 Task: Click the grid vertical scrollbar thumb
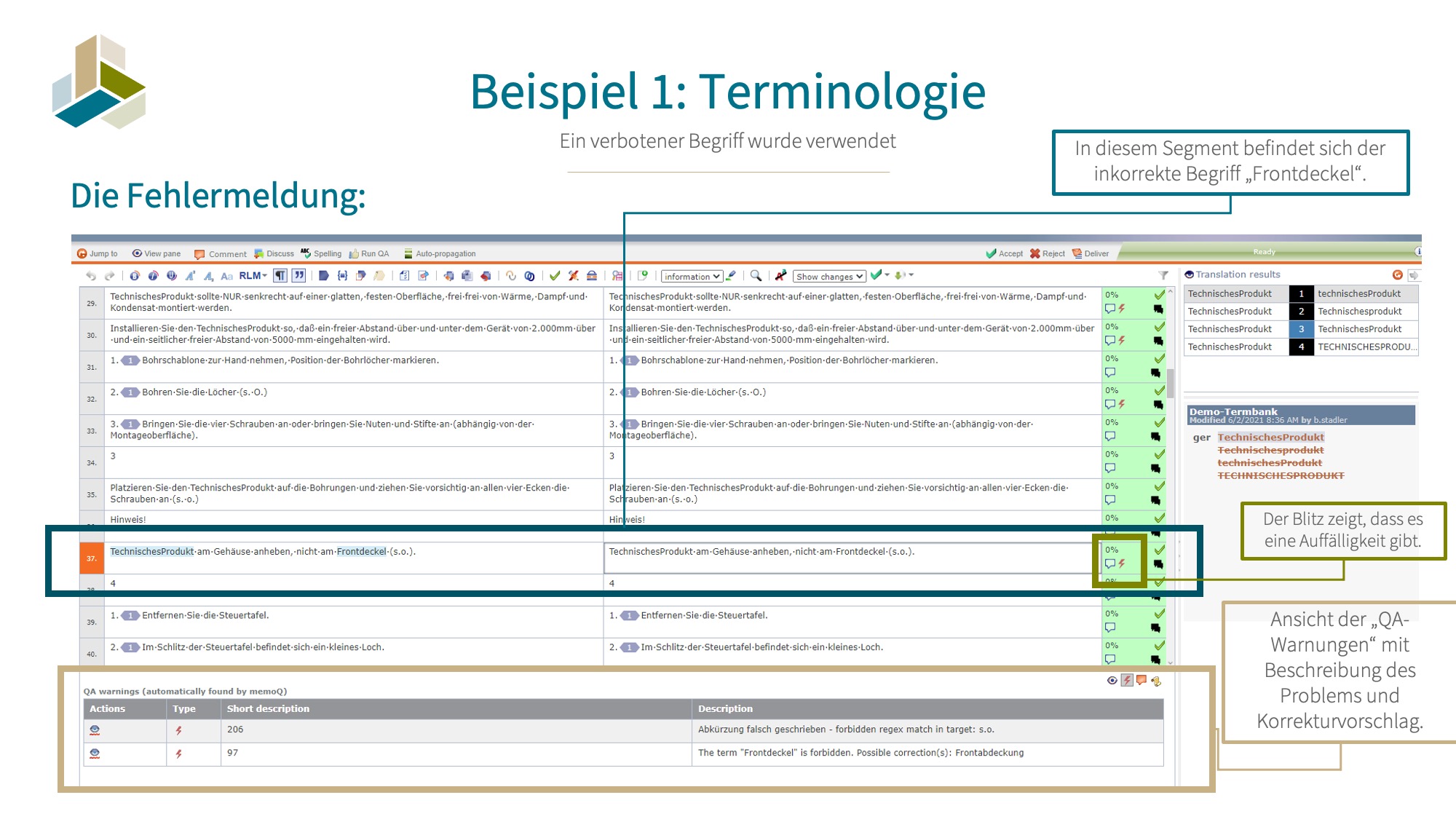pyautogui.click(x=1171, y=383)
